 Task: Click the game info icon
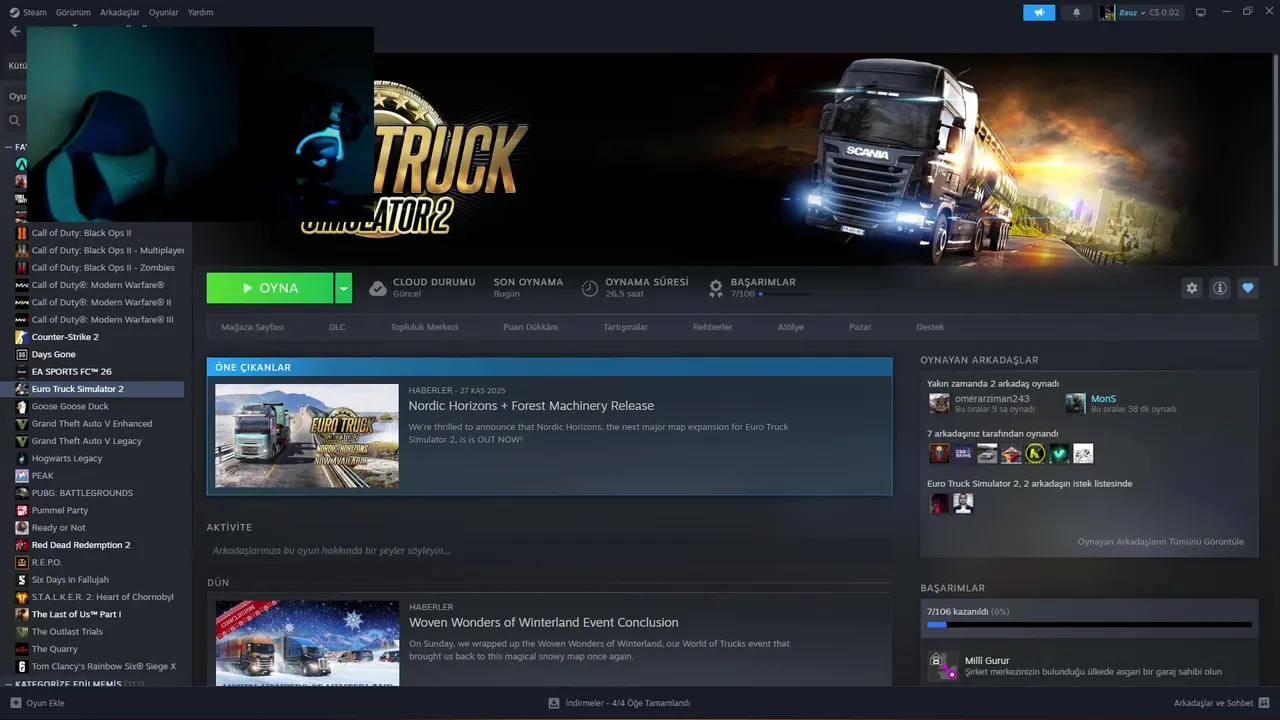(x=1219, y=288)
